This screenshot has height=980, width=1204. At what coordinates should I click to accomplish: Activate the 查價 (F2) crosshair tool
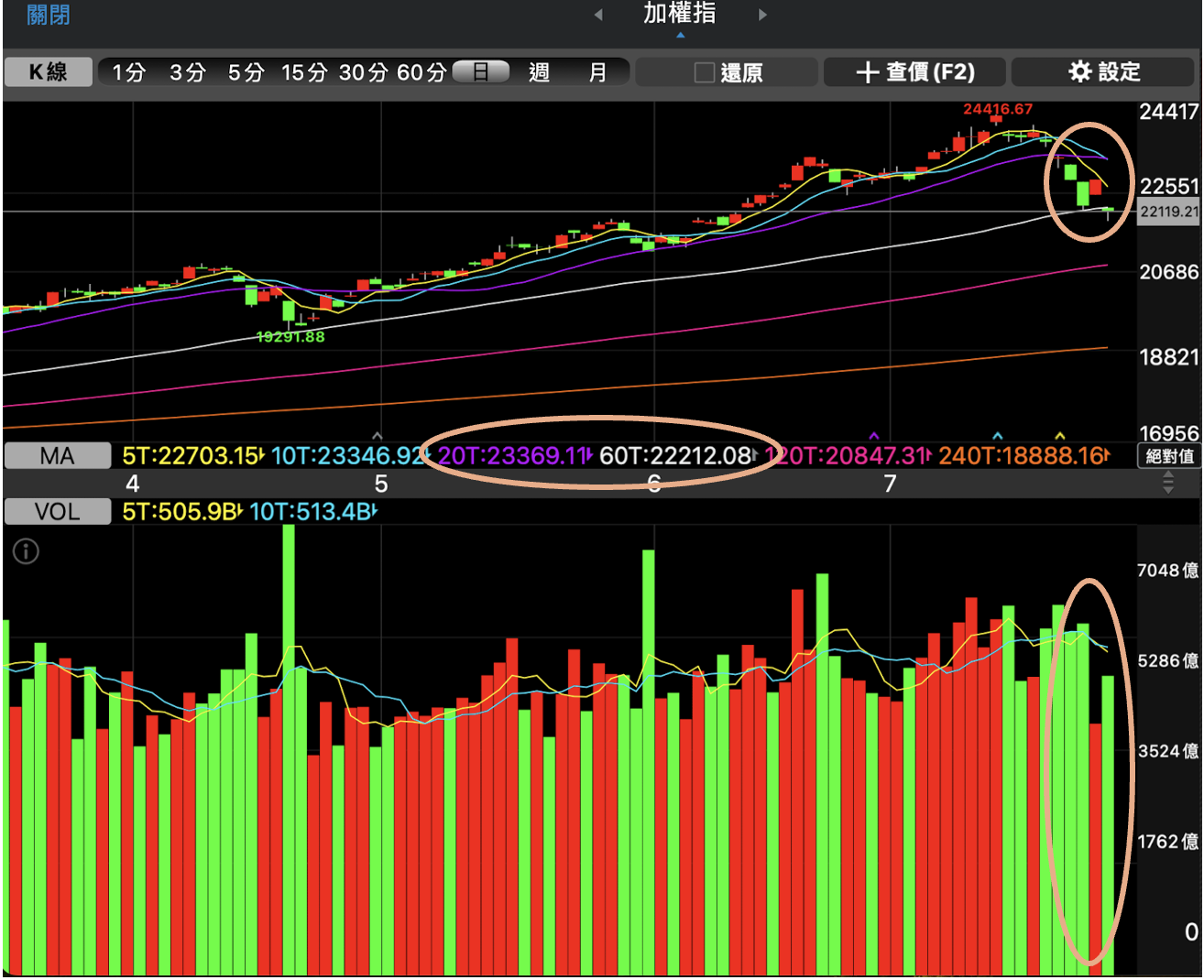[x=914, y=72]
